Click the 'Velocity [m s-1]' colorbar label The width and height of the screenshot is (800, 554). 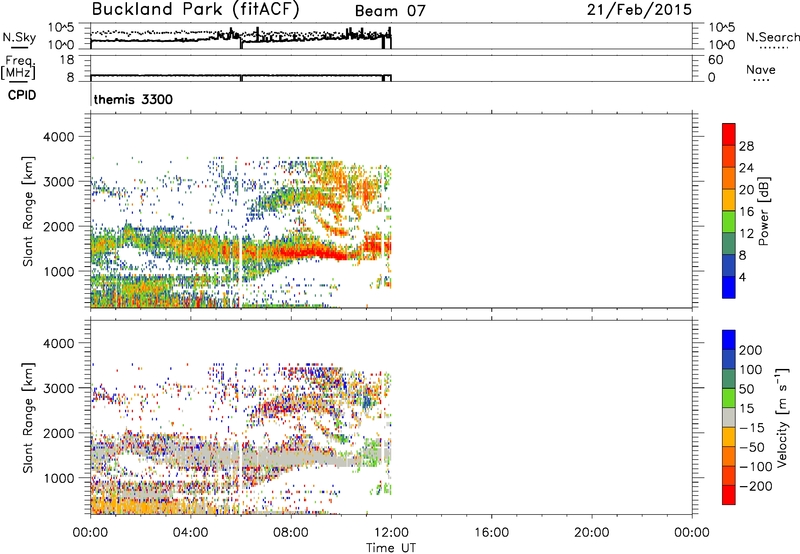[x=782, y=417]
